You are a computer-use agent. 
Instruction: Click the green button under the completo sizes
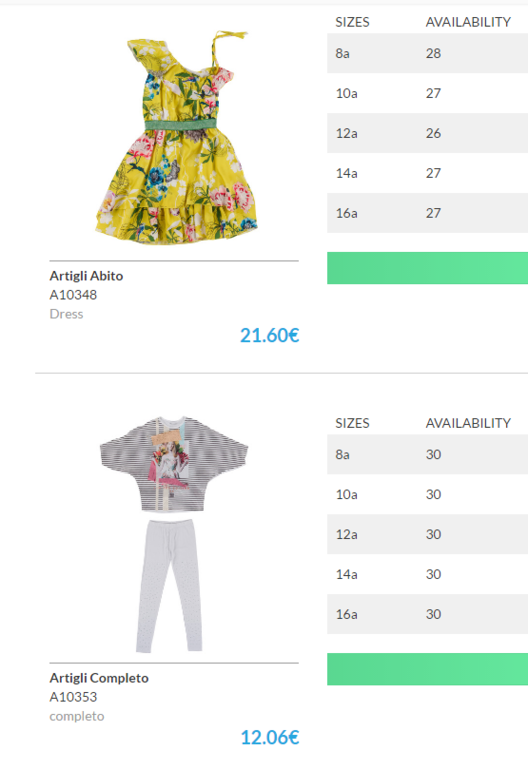[427, 669]
